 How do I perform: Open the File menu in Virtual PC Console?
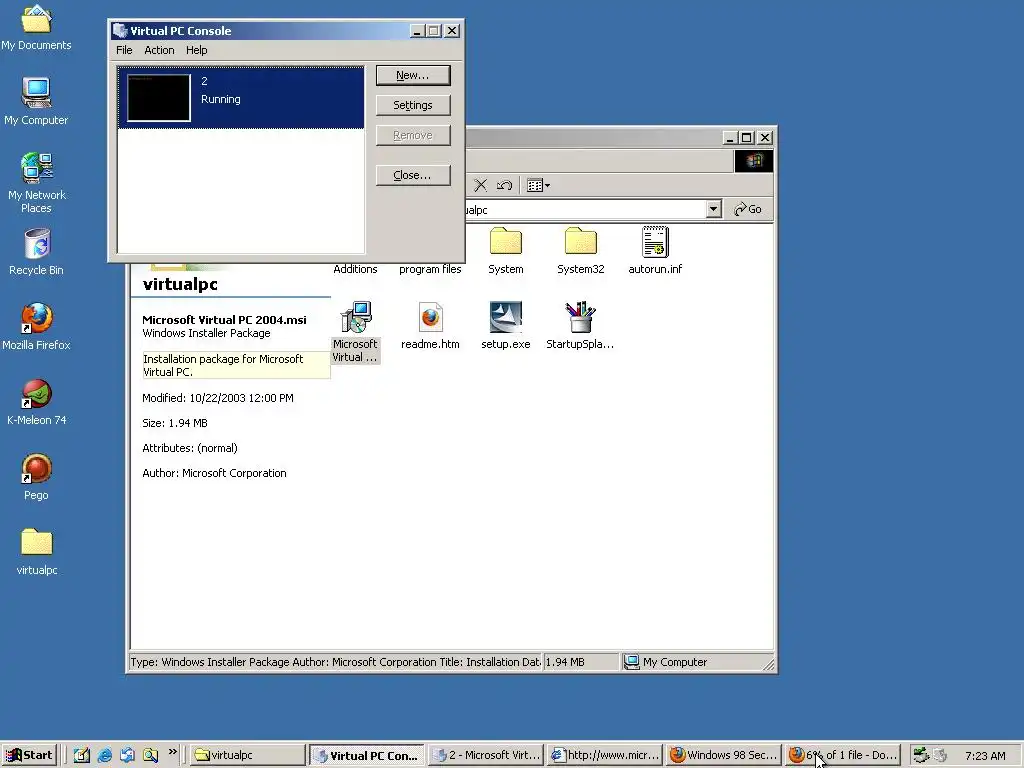(x=124, y=50)
